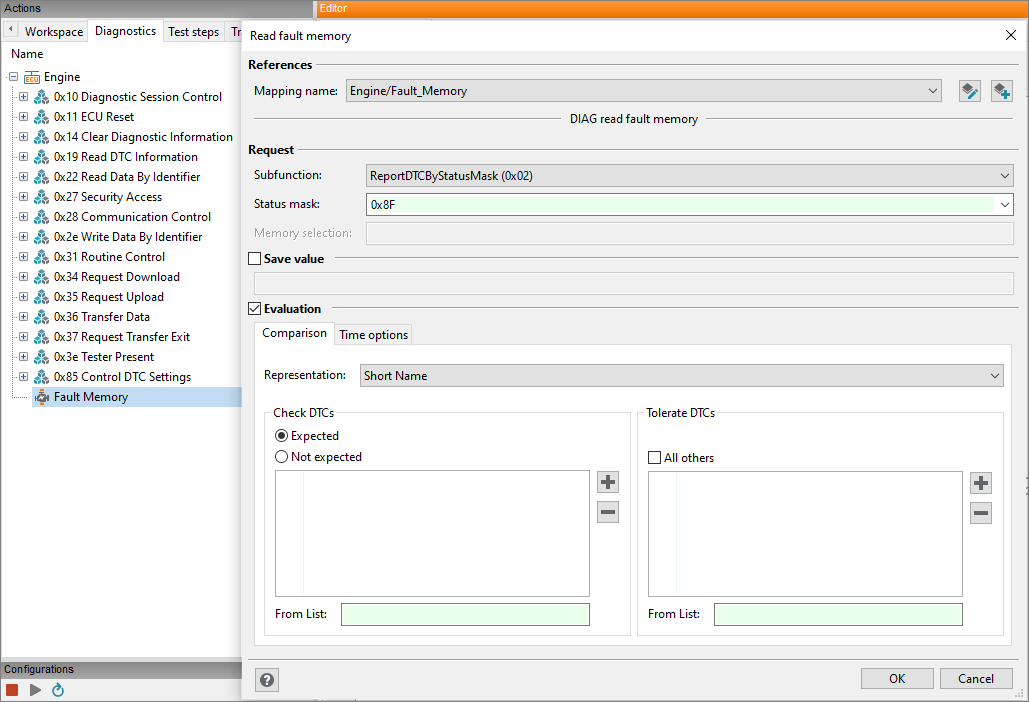The width and height of the screenshot is (1029, 702).
Task: Enable the Save value checkbox
Action: 255,259
